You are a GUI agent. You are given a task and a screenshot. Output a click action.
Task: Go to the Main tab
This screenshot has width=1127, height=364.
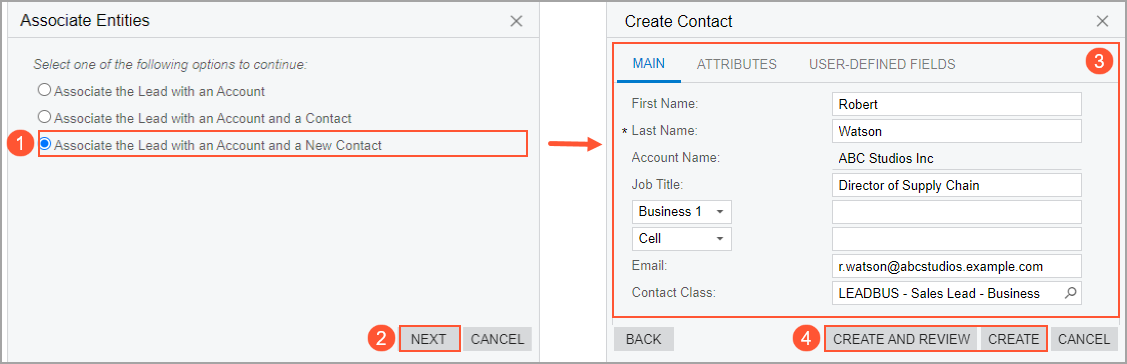pyautogui.click(x=648, y=63)
